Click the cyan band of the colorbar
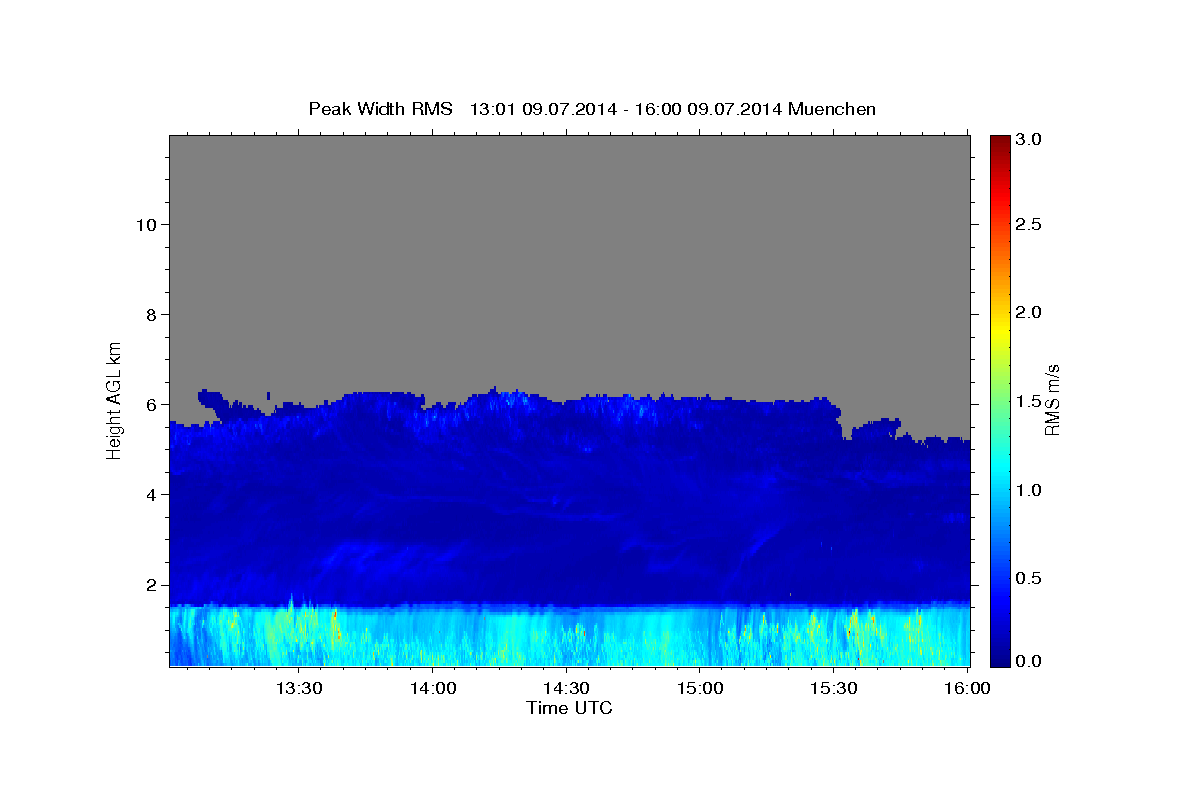The image size is (1200, 800). (1000, 465)
